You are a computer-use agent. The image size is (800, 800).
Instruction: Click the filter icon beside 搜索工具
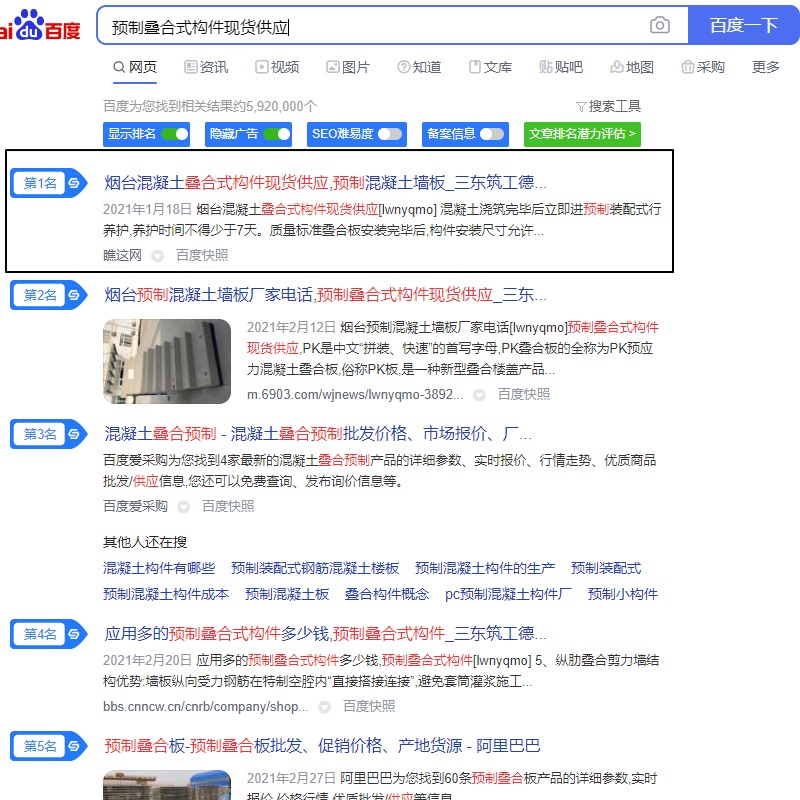point(581,107)
